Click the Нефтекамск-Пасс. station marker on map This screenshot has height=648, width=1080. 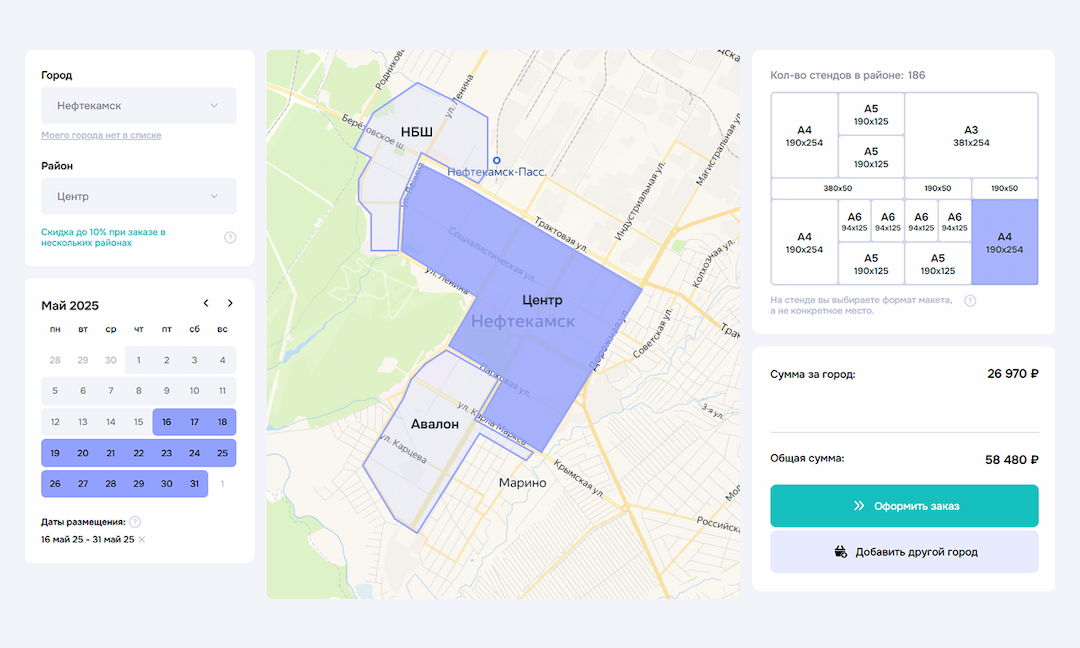496,160
